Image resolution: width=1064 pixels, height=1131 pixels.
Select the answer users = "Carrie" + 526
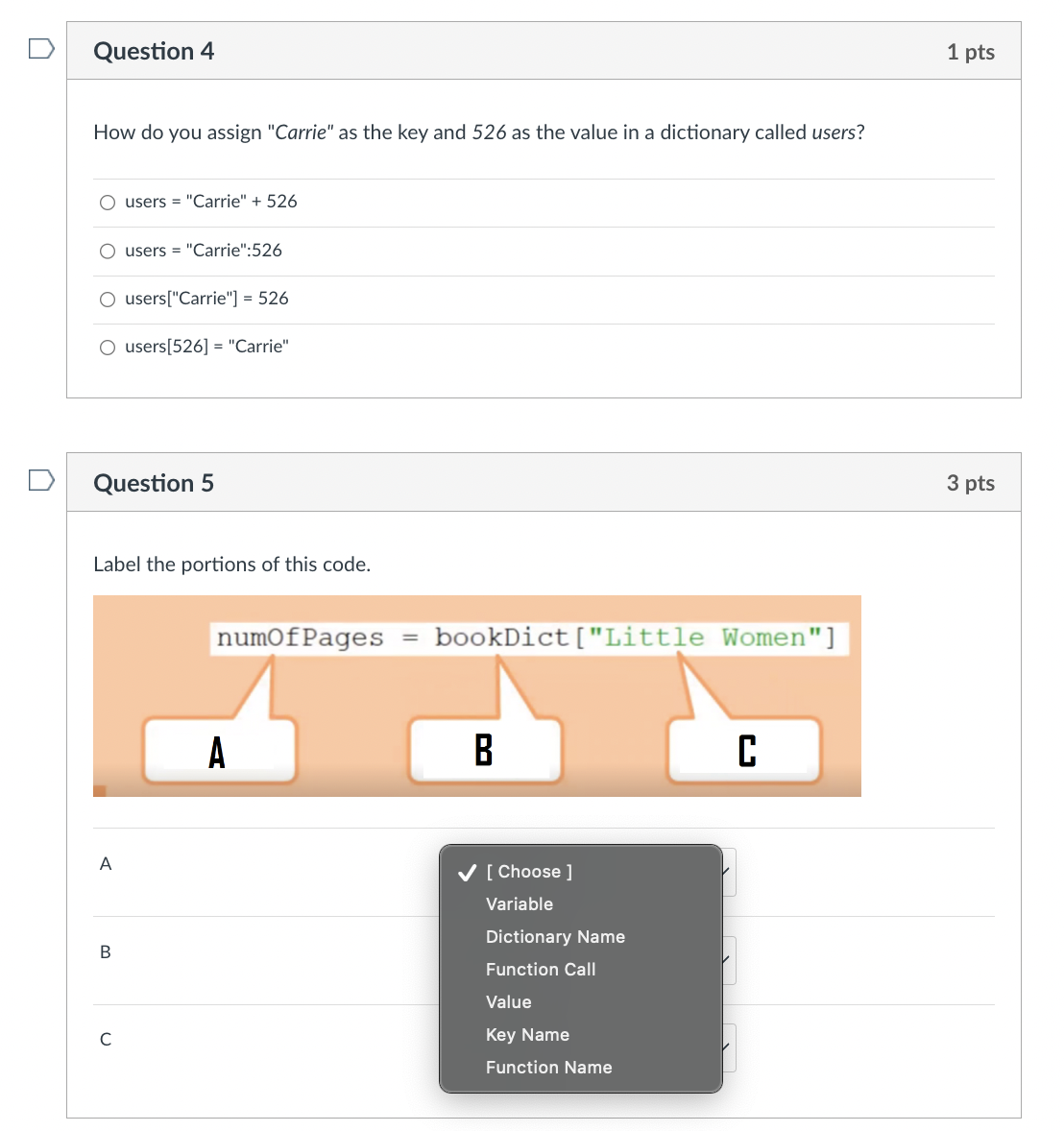108,202
